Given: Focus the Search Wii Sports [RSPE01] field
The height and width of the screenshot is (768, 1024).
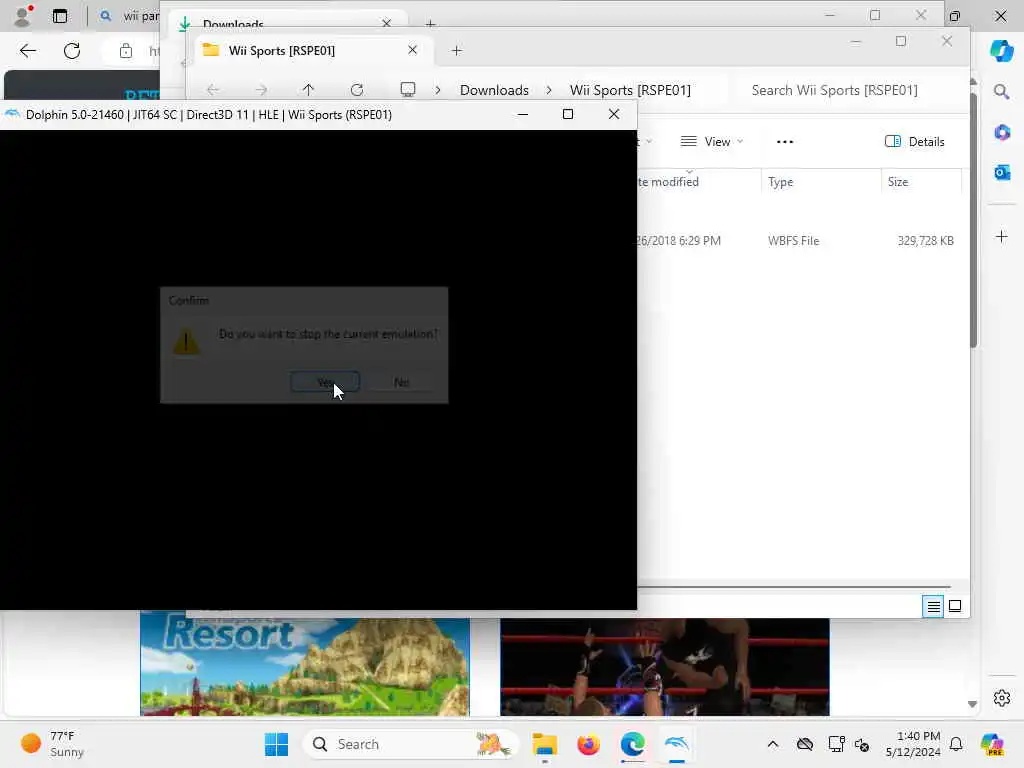Looking at the screenshot, I should (x=849, y=90).
